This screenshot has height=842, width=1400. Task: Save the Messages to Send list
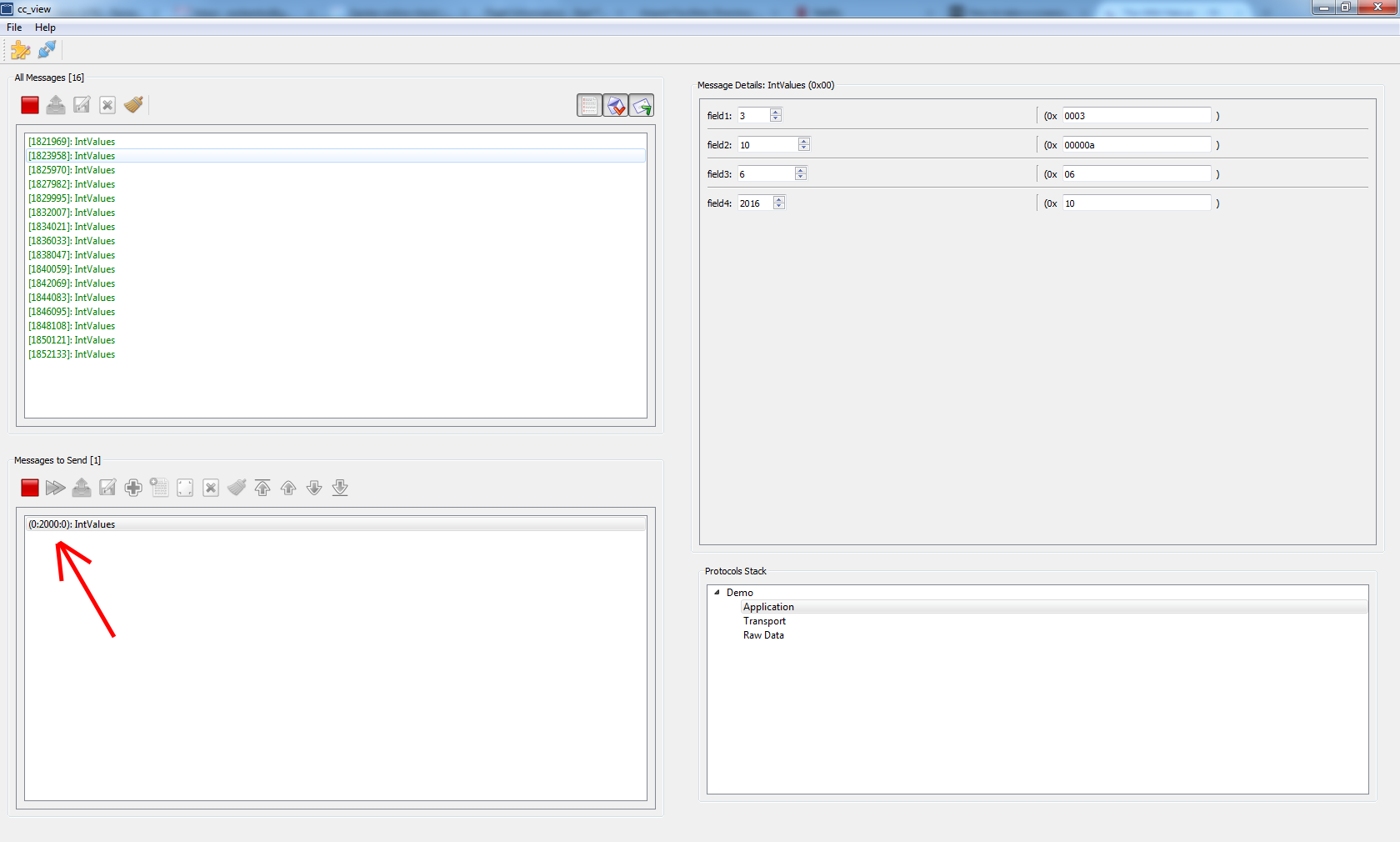click(x=107, y=488)
